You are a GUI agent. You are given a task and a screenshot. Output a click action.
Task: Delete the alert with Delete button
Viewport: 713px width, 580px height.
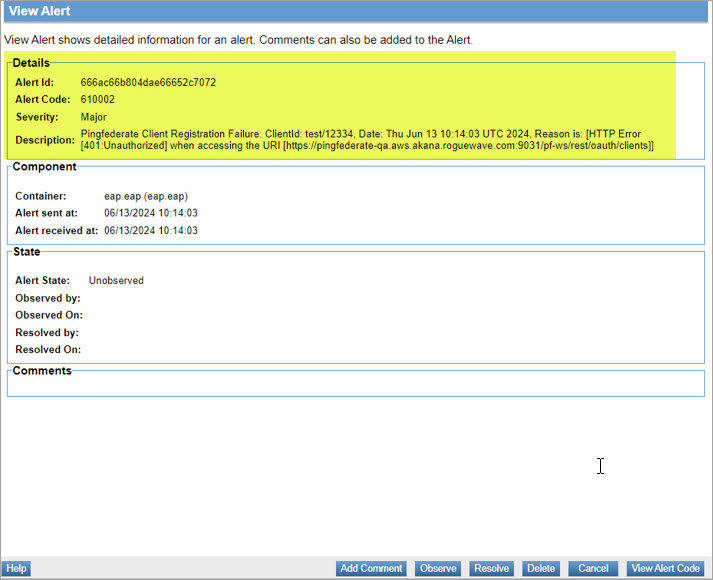pyautogui.click(x=541, y=568)
